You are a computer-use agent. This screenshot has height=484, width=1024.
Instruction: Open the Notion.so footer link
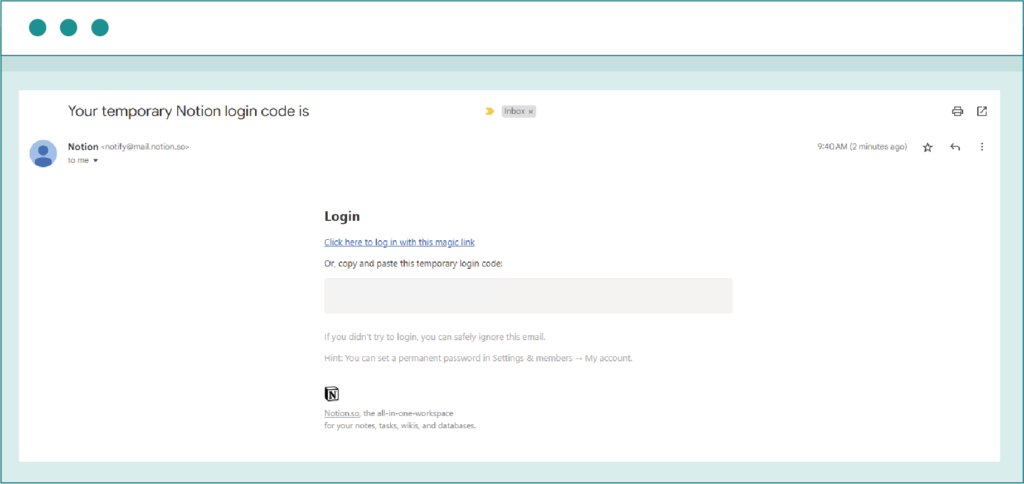pos(341,413)
